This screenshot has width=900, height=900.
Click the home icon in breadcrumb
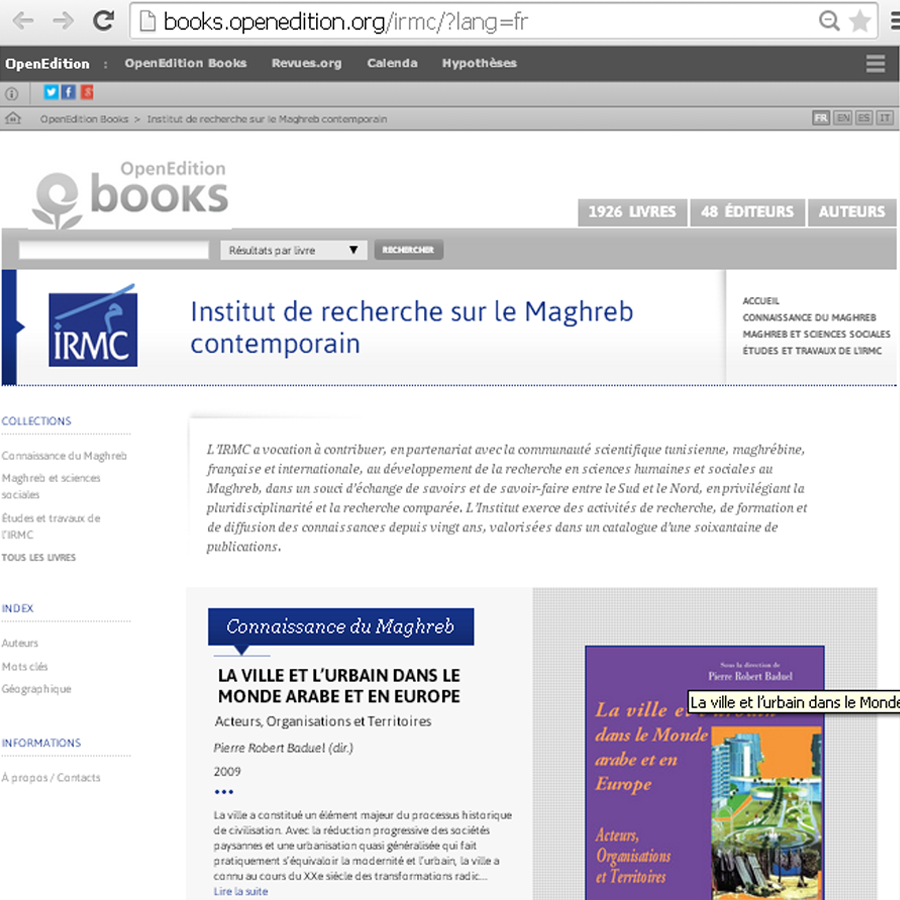13,119
